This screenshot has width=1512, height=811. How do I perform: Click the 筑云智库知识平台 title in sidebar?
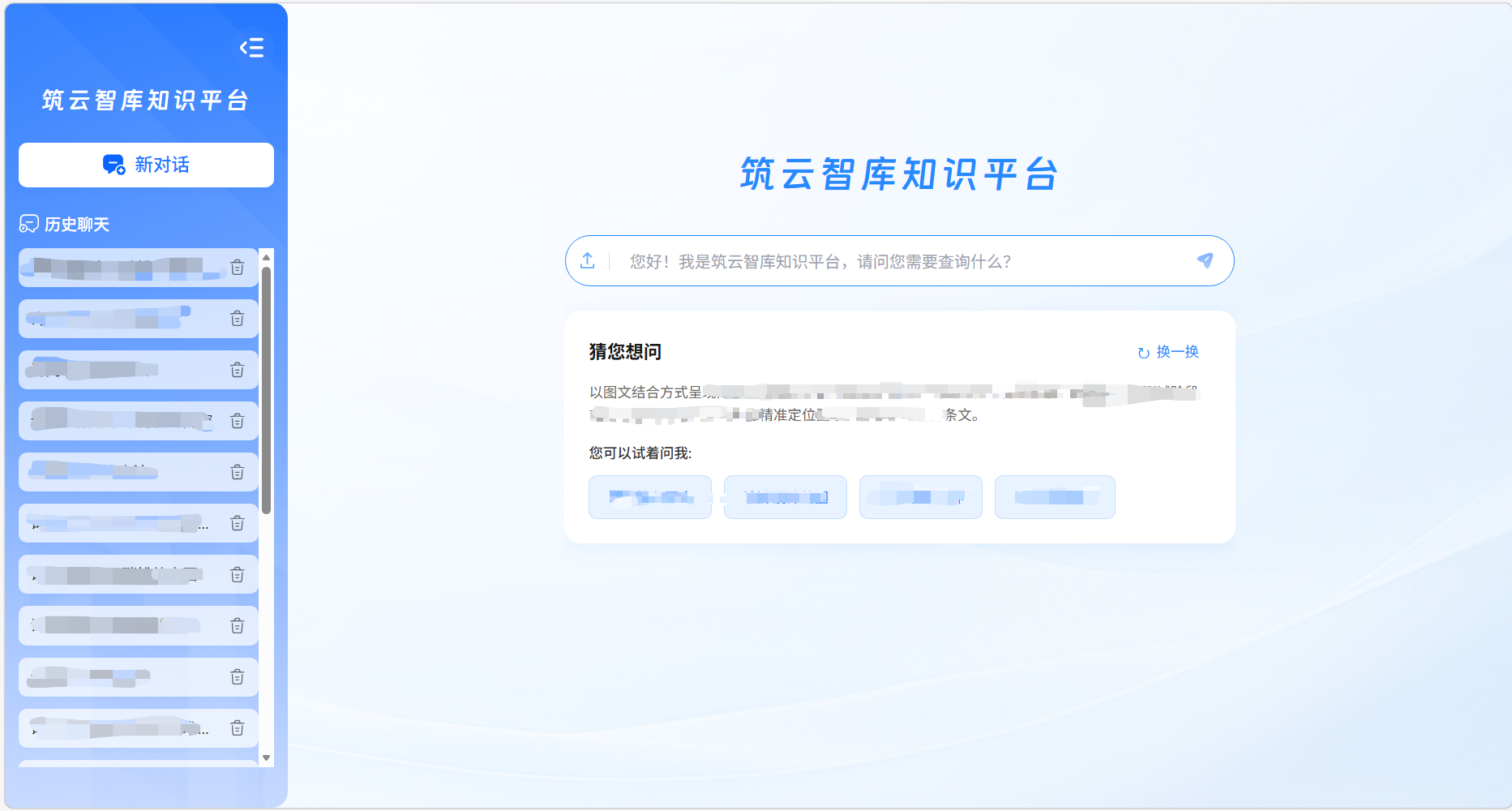[144, 99]
